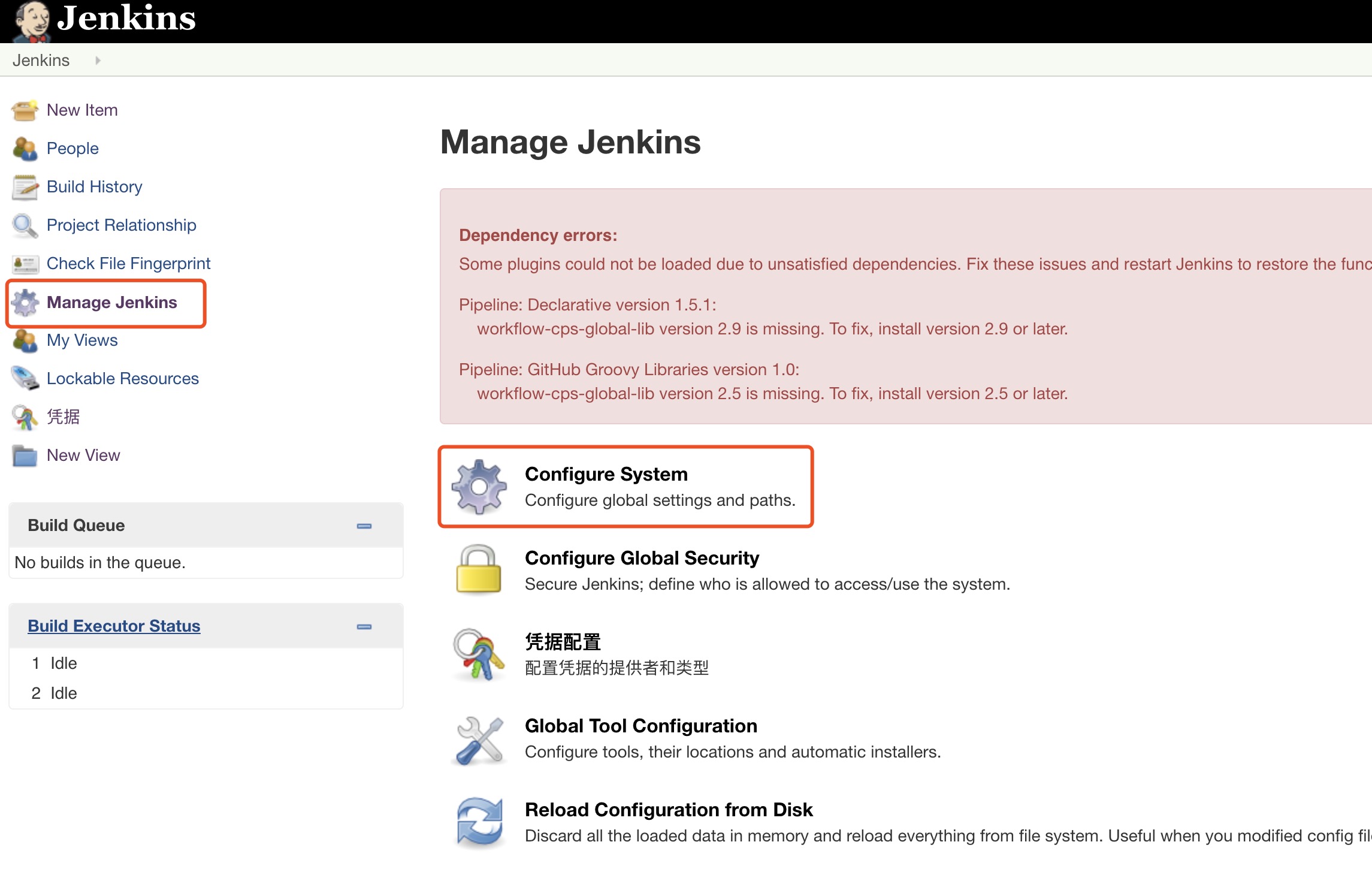The width and height of the screenshot is (1372, 875).
Task: Open the My Views link
Action: click(x=82, y=340)
